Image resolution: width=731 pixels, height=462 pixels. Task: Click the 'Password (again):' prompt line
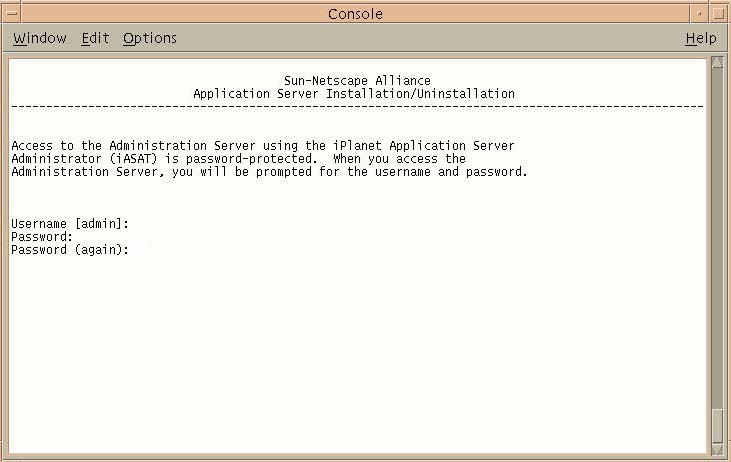[70, 250]
